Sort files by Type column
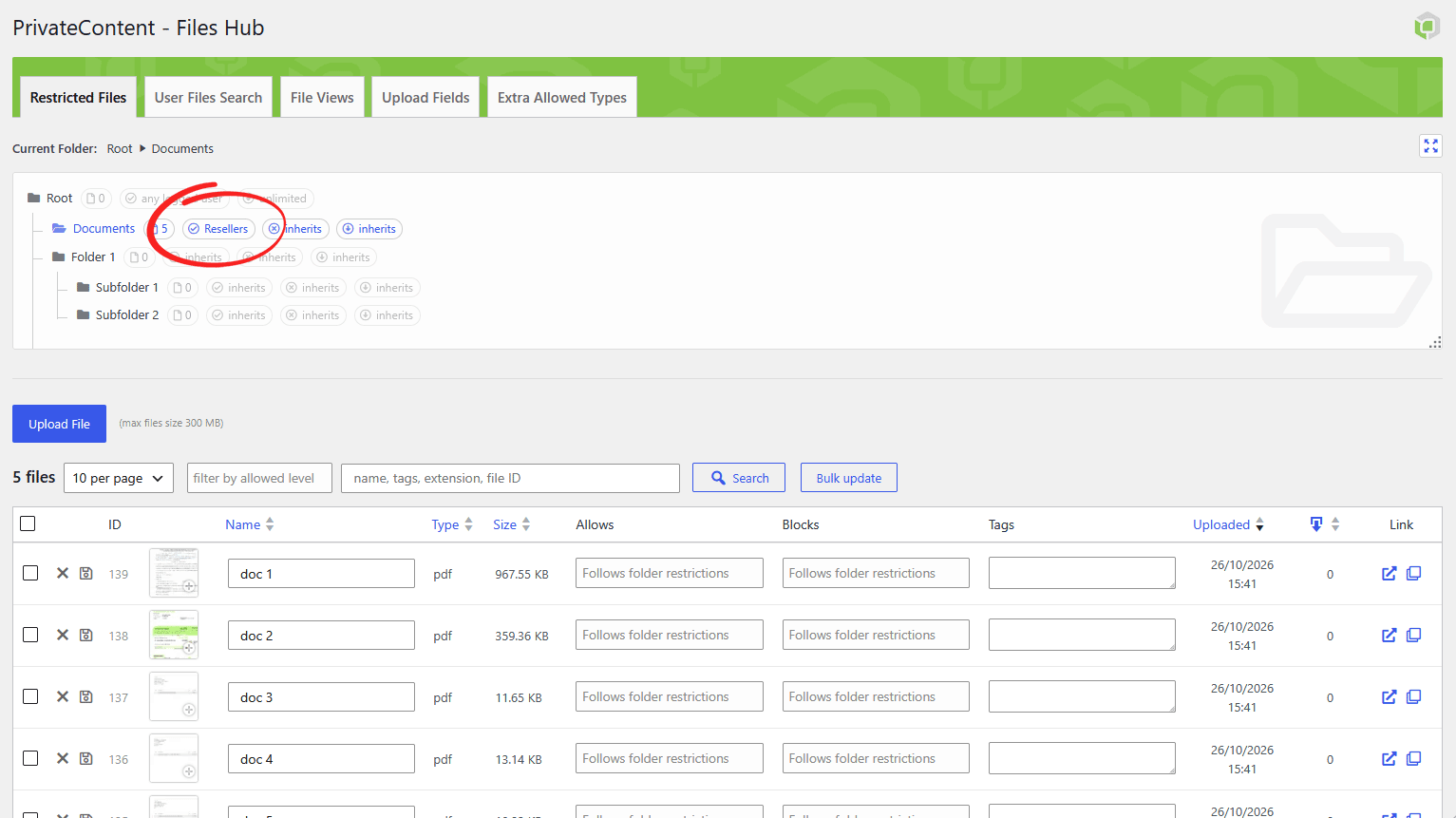 [452, 524]
